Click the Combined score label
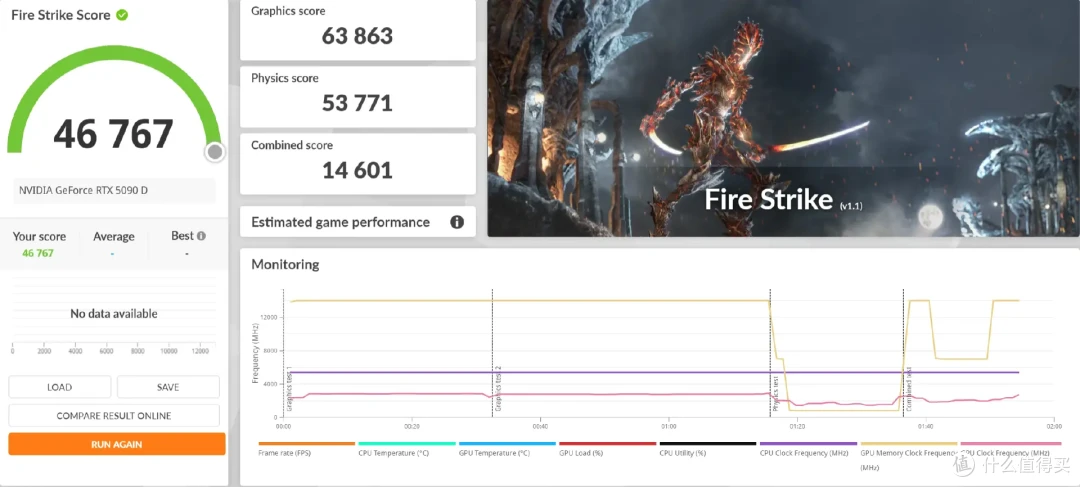This screenshot has width=1080, height=487. tap(292, 145)
